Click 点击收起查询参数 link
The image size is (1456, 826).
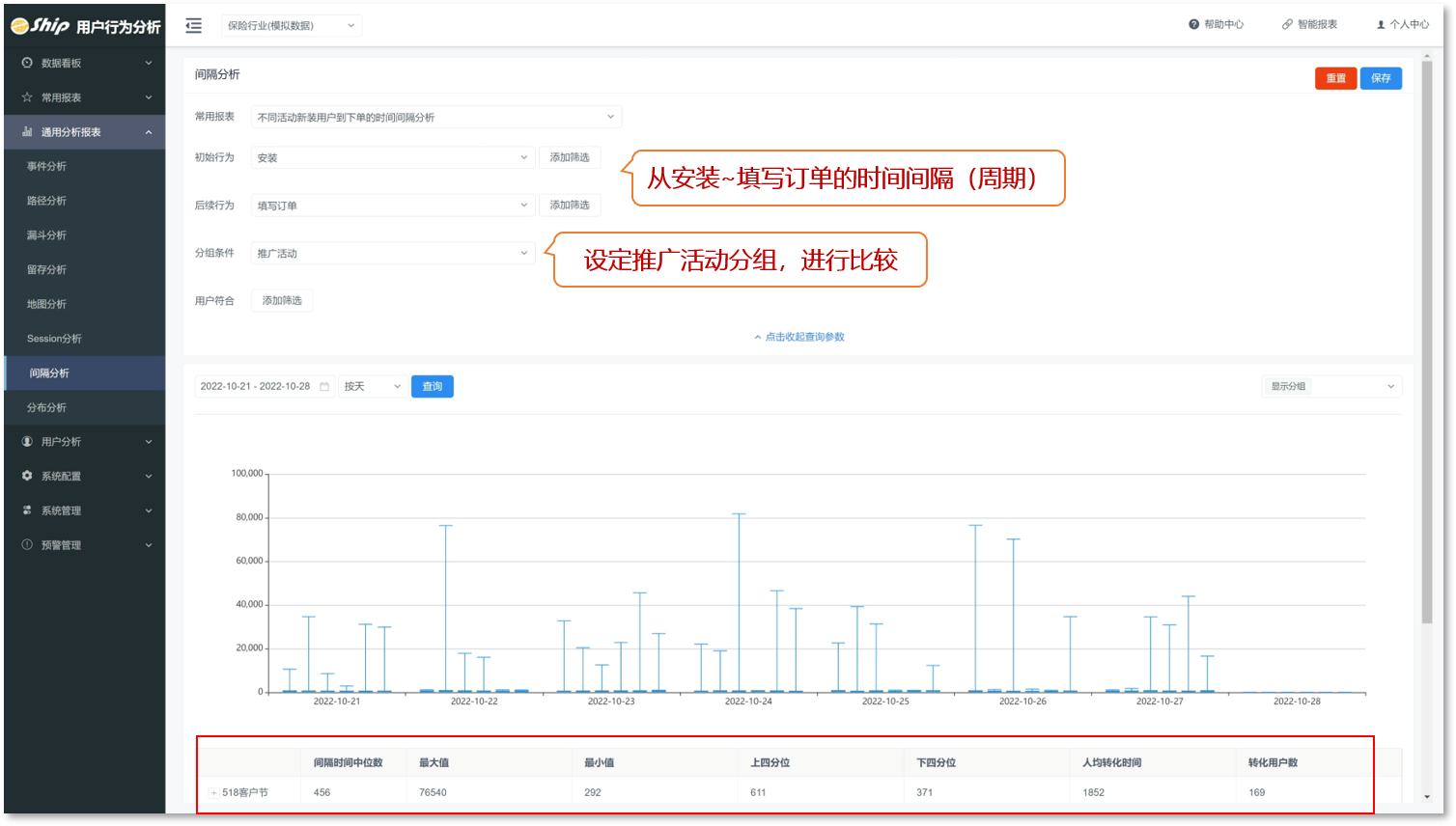pyautogui.click(x=798, y=337)
